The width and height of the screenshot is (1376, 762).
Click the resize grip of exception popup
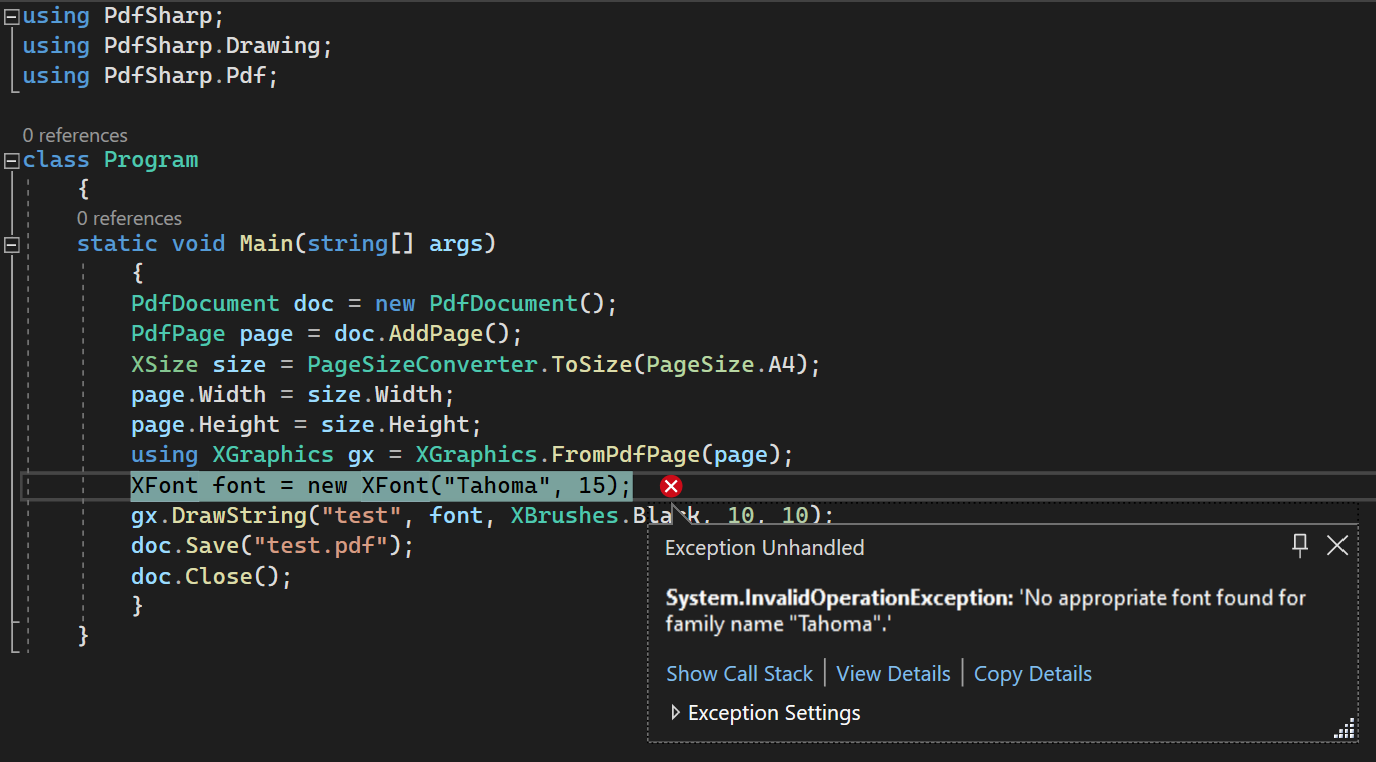click(1345, 729)
